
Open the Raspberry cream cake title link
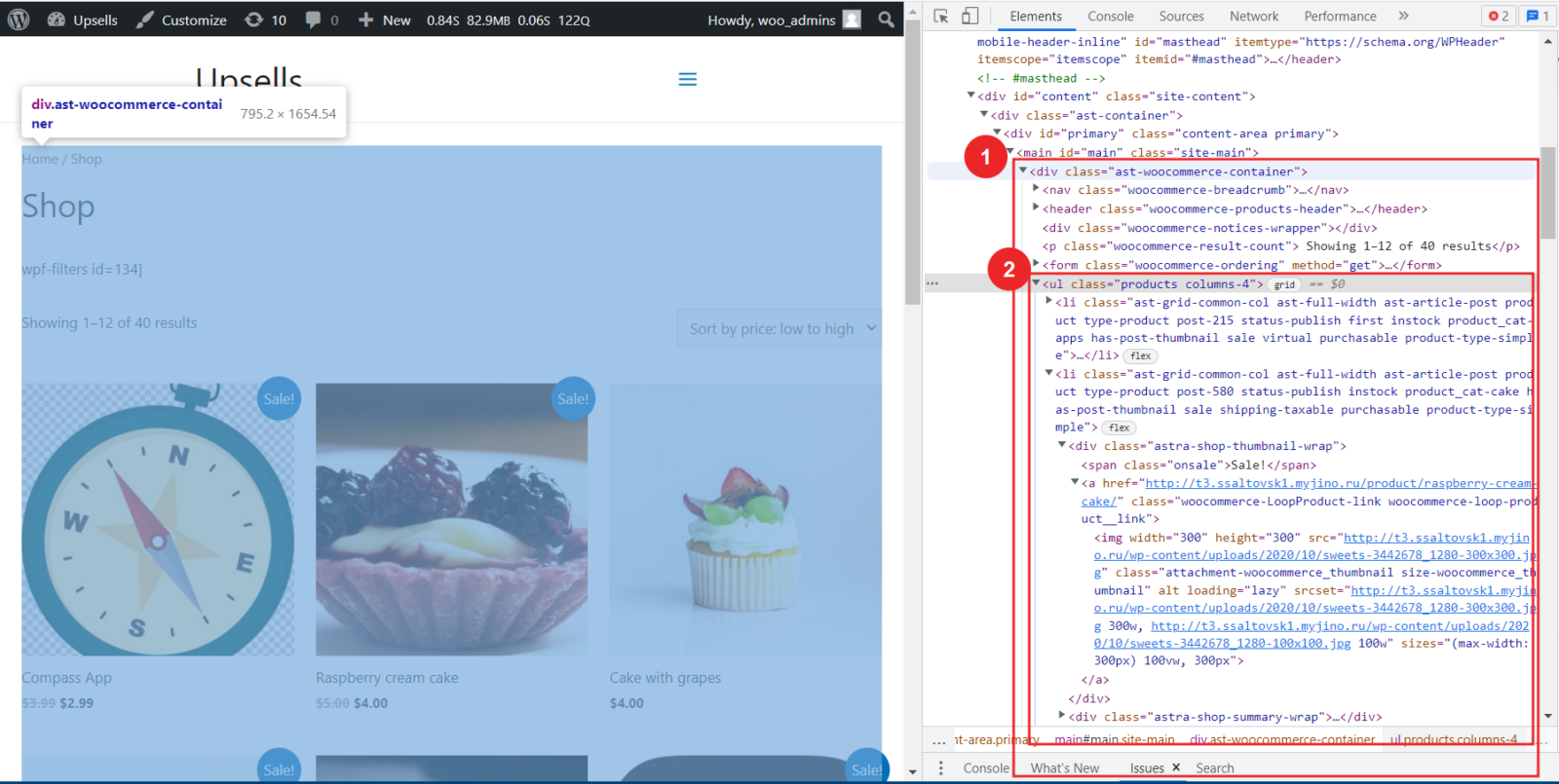(387, 678)
